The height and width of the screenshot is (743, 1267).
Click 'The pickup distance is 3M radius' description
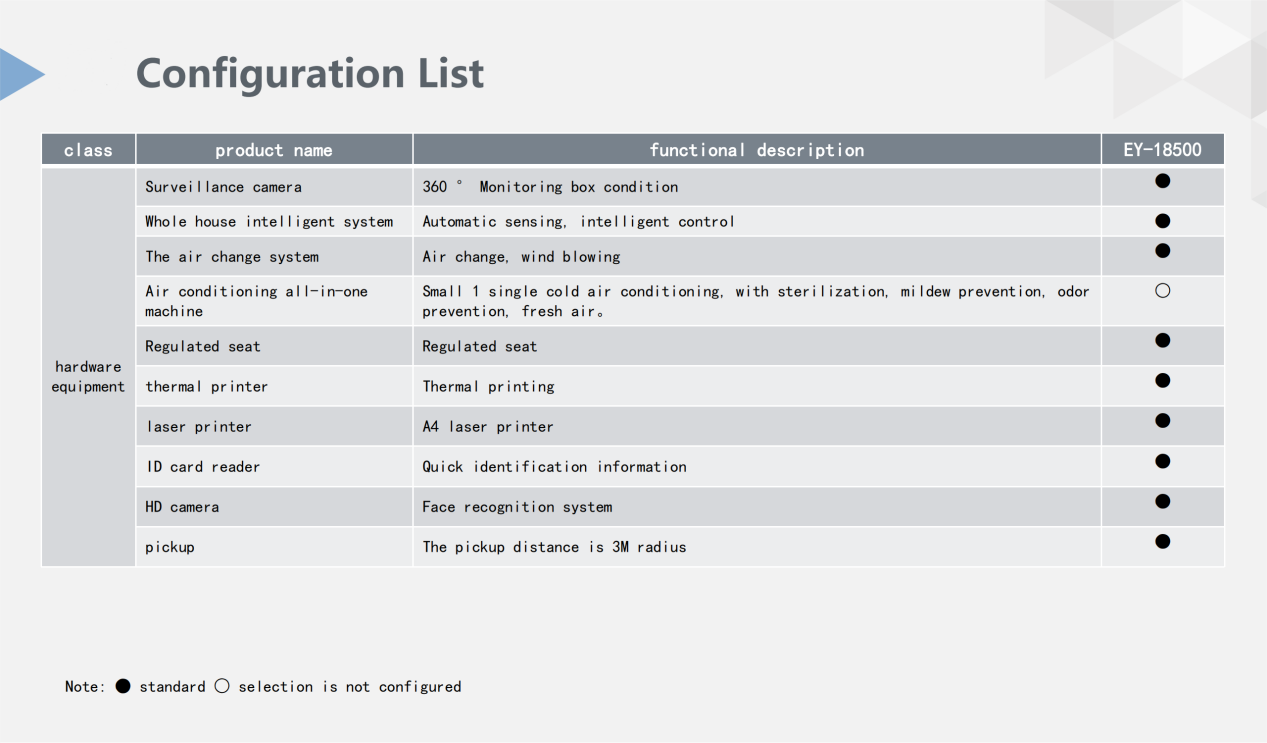(x=554, y=547)
